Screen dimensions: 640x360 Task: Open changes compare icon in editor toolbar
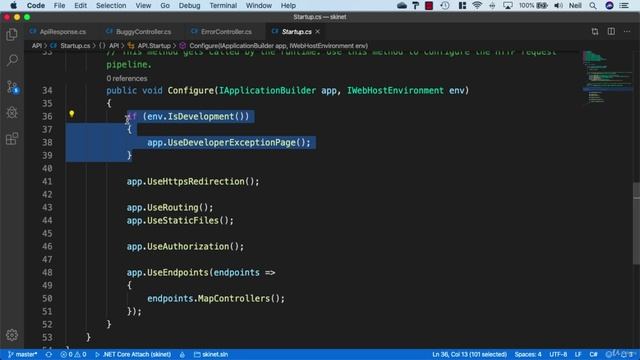tap(595, 31)
